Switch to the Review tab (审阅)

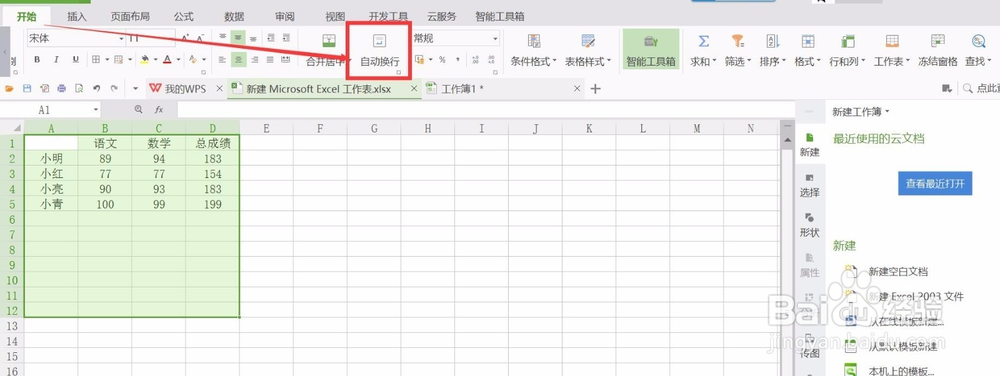click(284, 17)
